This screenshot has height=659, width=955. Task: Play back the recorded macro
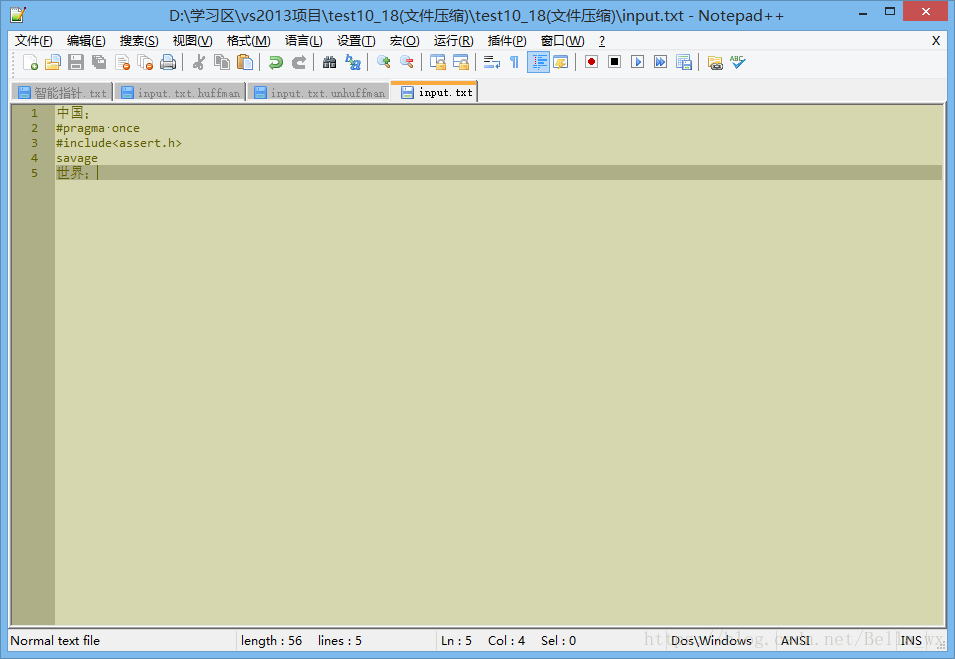(637, 62)
